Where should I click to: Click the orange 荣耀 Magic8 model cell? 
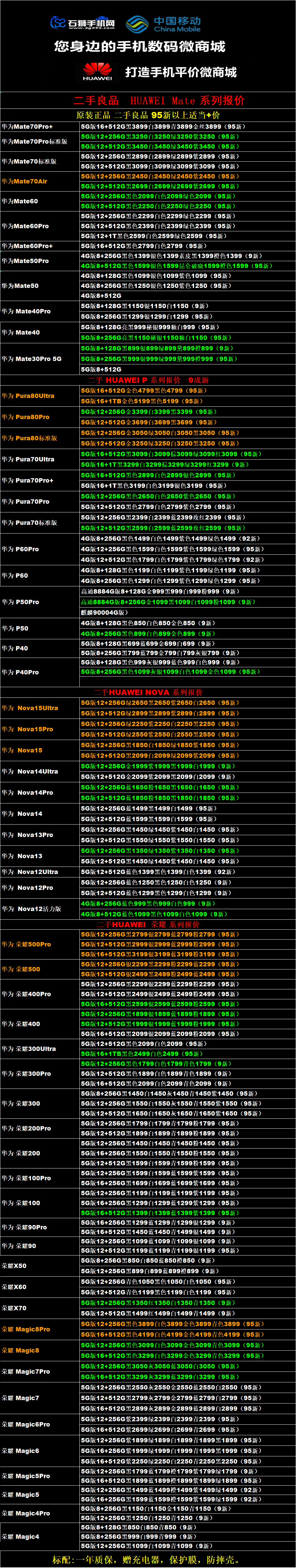point(40,1350)
